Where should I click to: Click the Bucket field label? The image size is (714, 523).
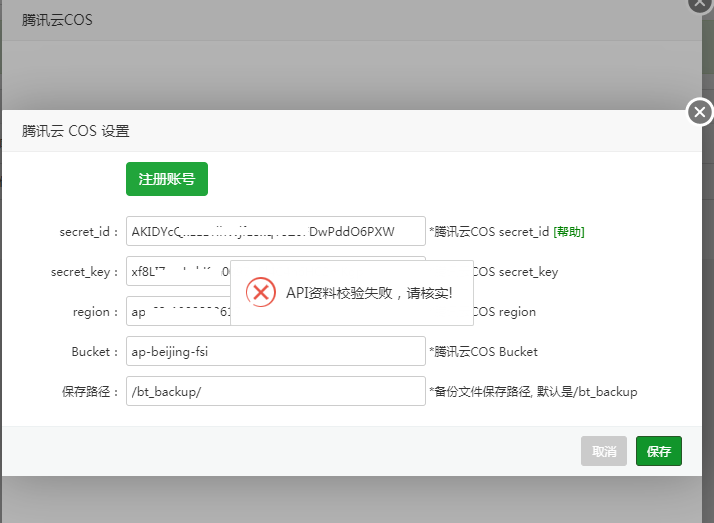[95, 352]
